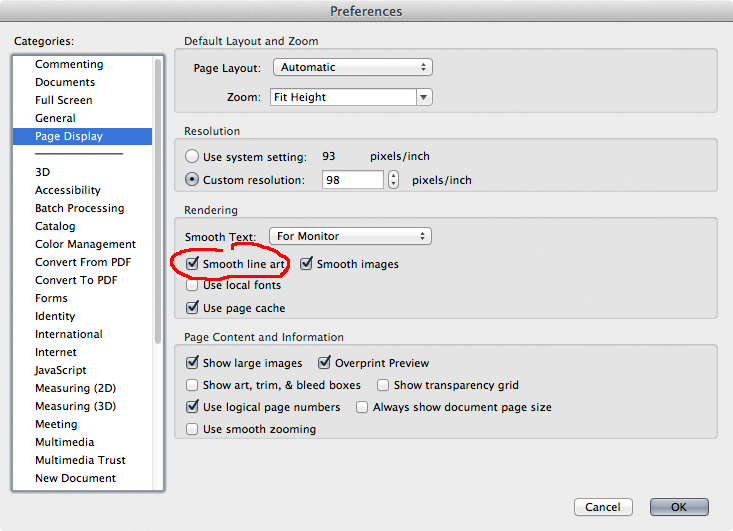This screenshot has width=733, height=531.
Task: Disable Use page cache checkbox
Action: pyautogui.click(x=192, y=308)
